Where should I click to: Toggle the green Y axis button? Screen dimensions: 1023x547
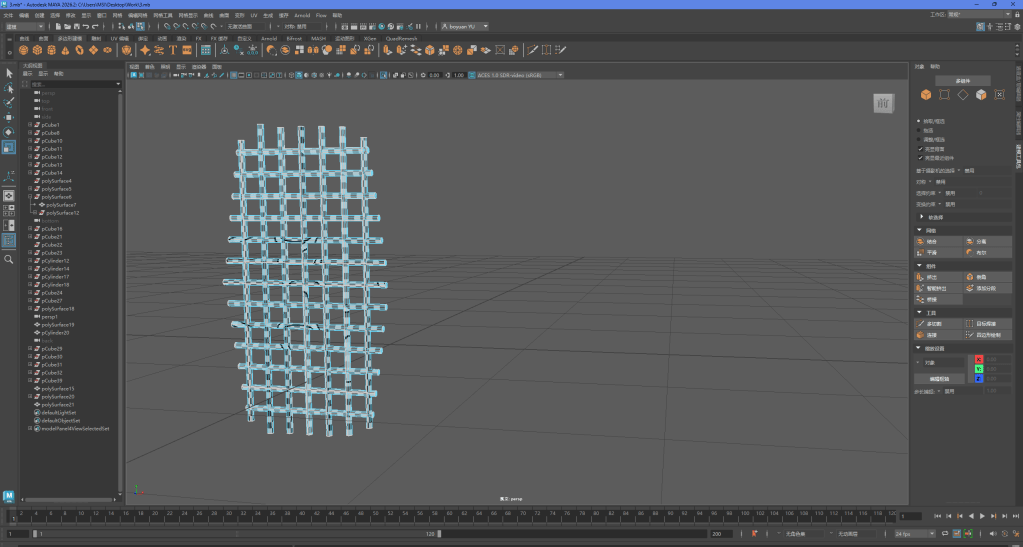pyautogui.click(x=979, y=369)
